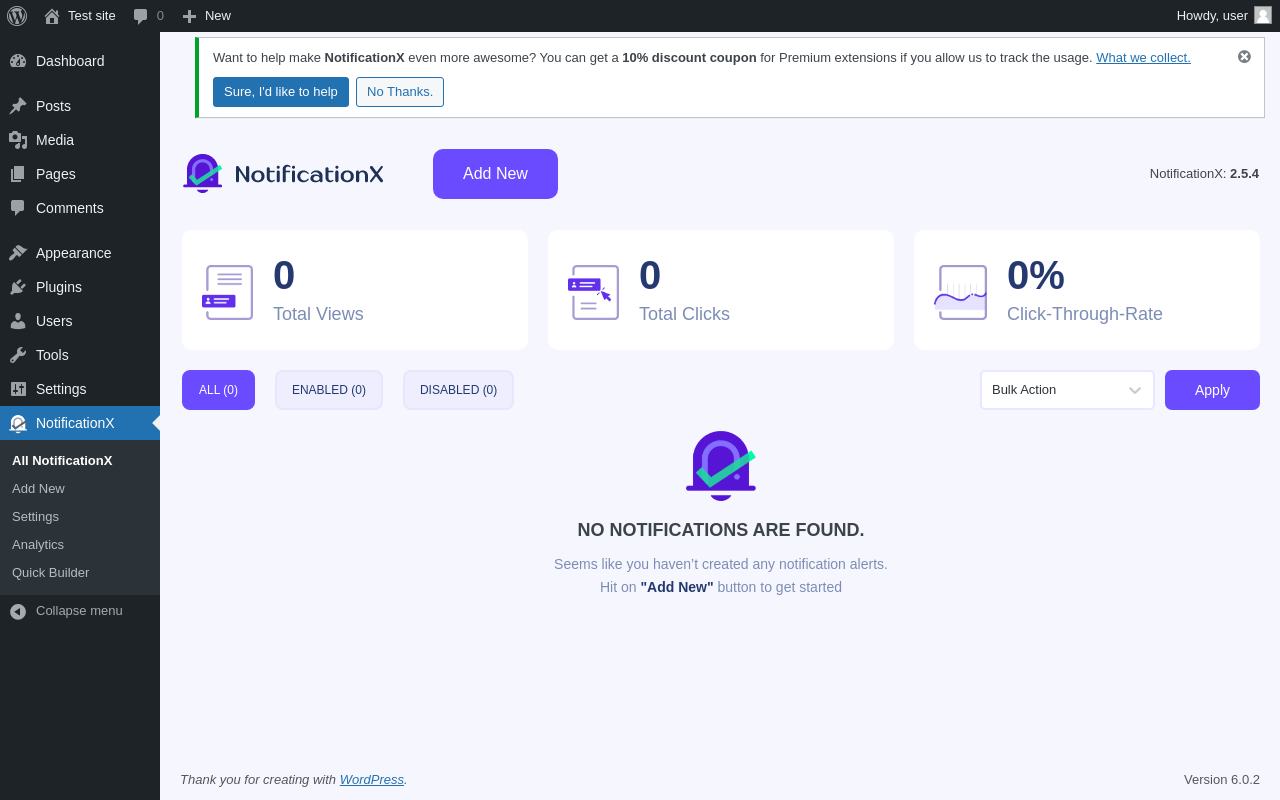Open the What we collect link
Screen dimensions: 1280x800
coord(1143,58)
